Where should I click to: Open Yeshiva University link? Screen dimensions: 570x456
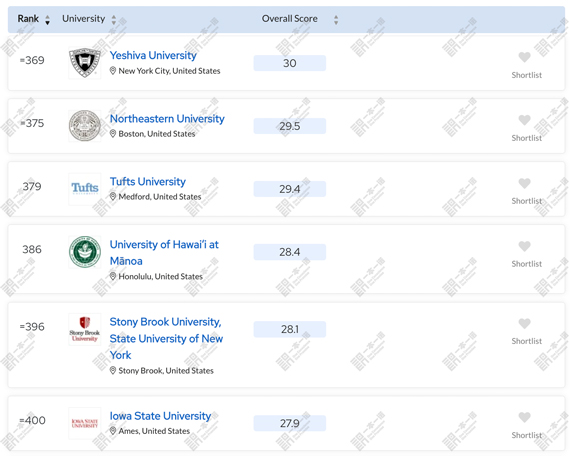153,55
